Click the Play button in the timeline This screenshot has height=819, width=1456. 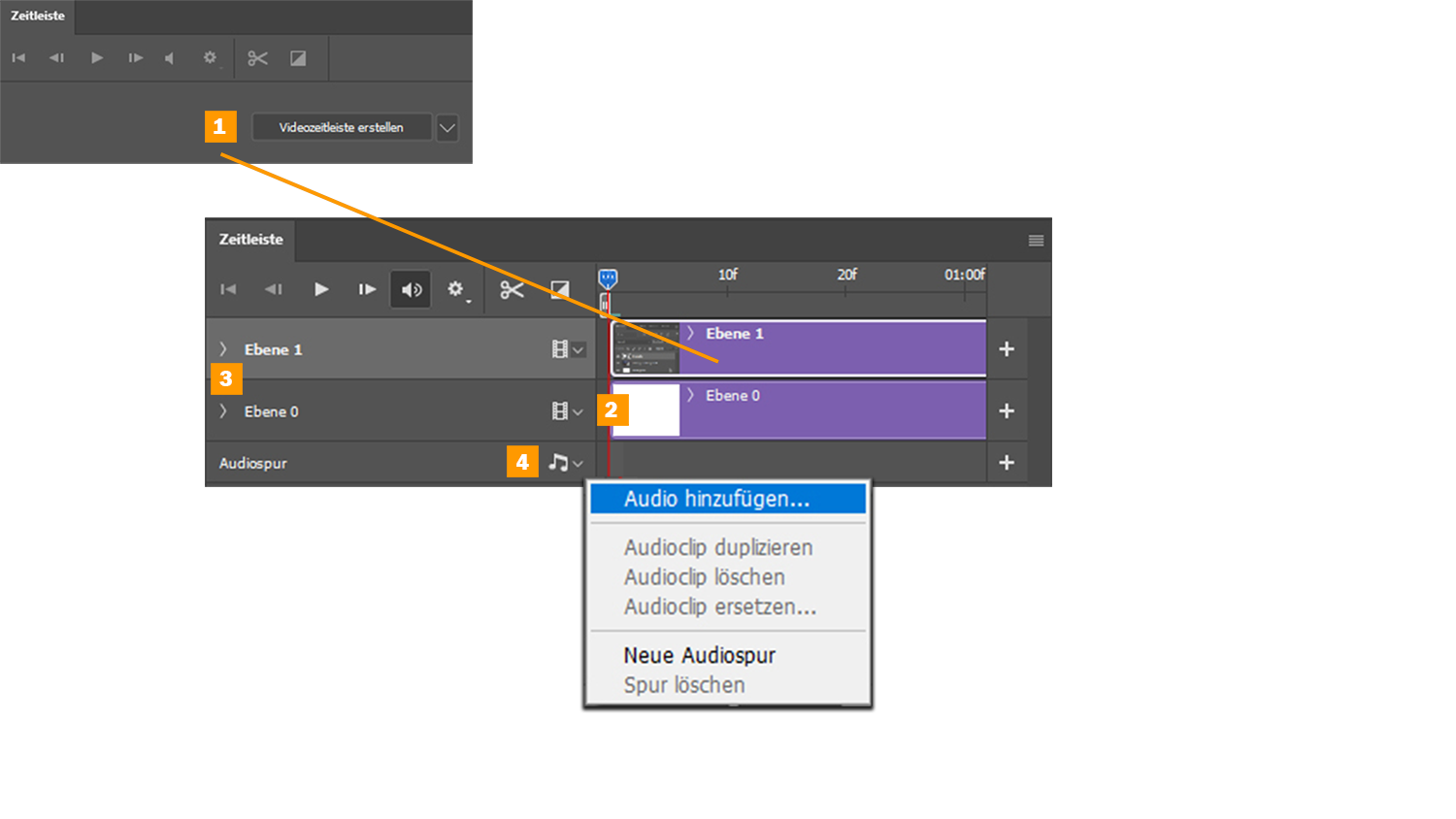click(x=321, y=289)
